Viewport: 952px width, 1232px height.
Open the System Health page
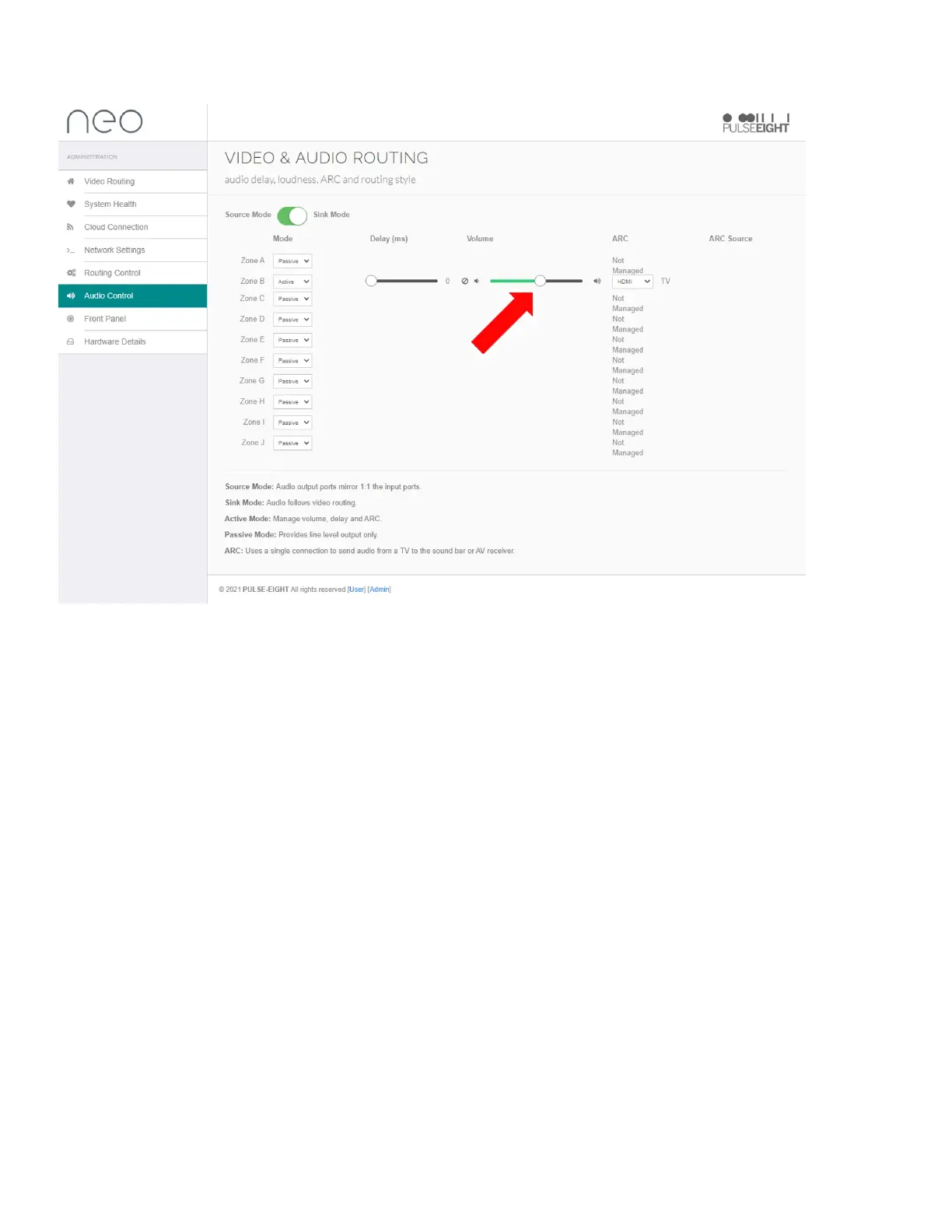132,205
